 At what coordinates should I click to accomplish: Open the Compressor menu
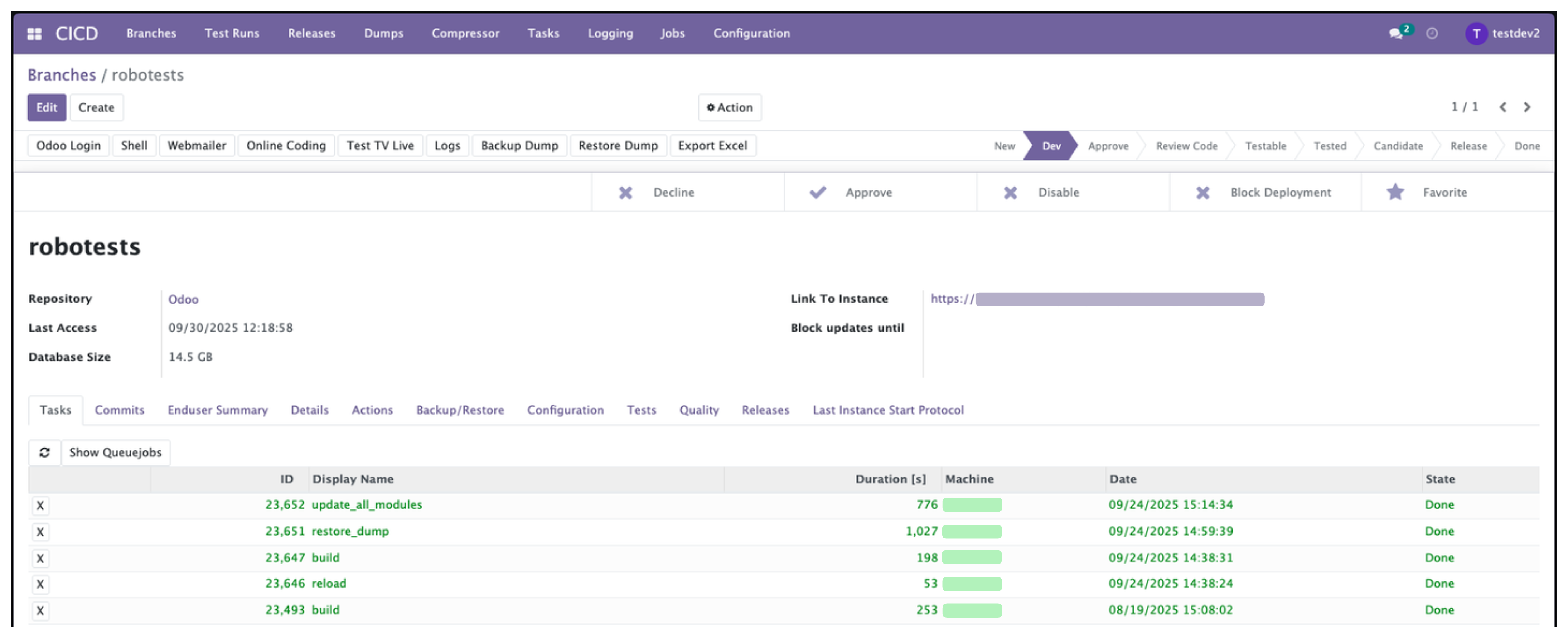pos(466,34)
